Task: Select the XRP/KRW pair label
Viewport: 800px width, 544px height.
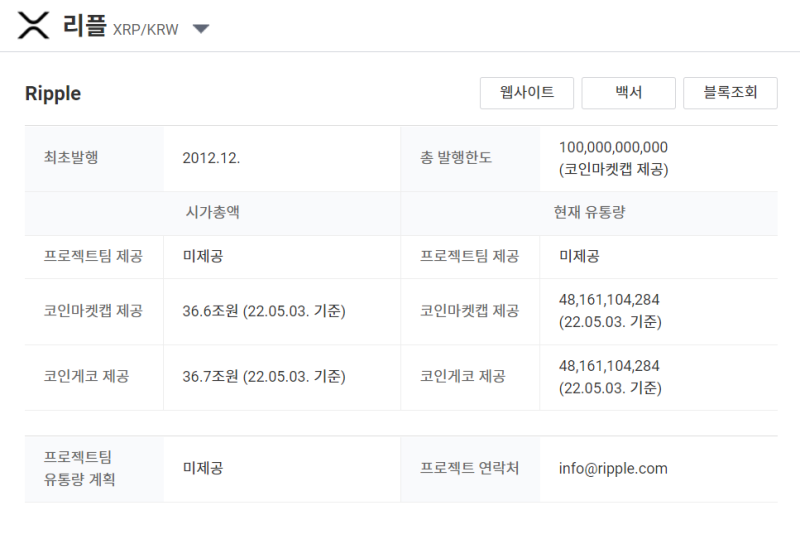Action: (145, 30)
